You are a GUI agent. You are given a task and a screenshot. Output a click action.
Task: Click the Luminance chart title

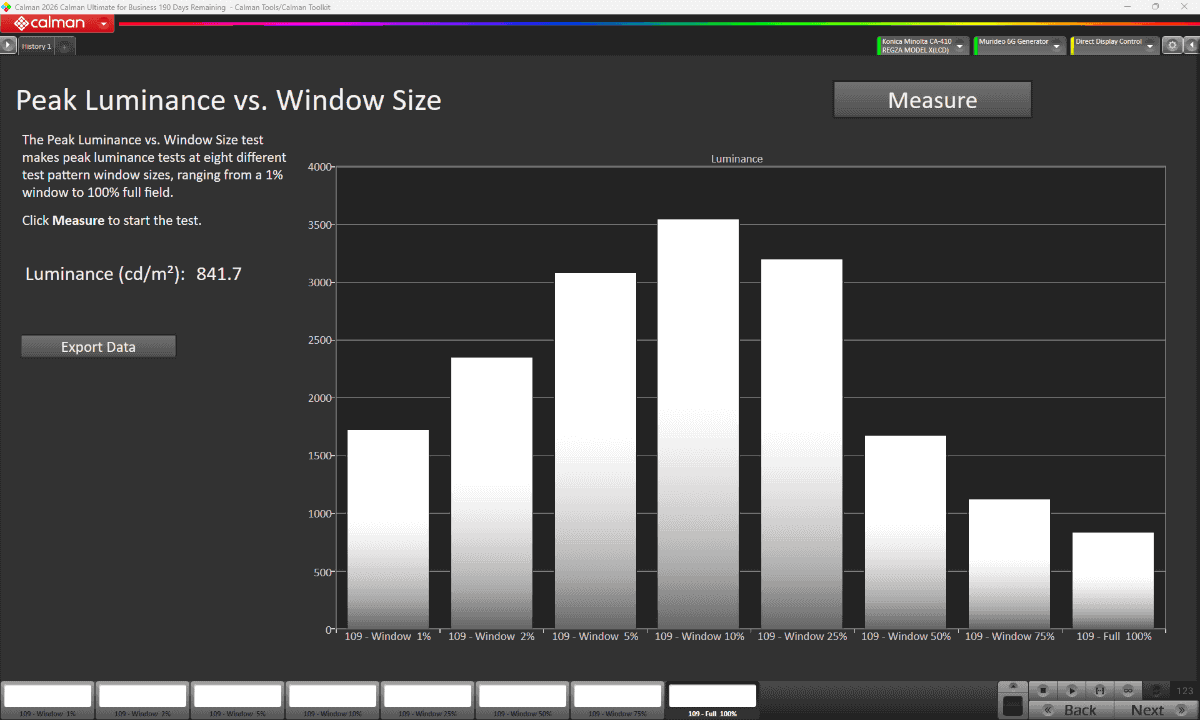pos(737,159)
